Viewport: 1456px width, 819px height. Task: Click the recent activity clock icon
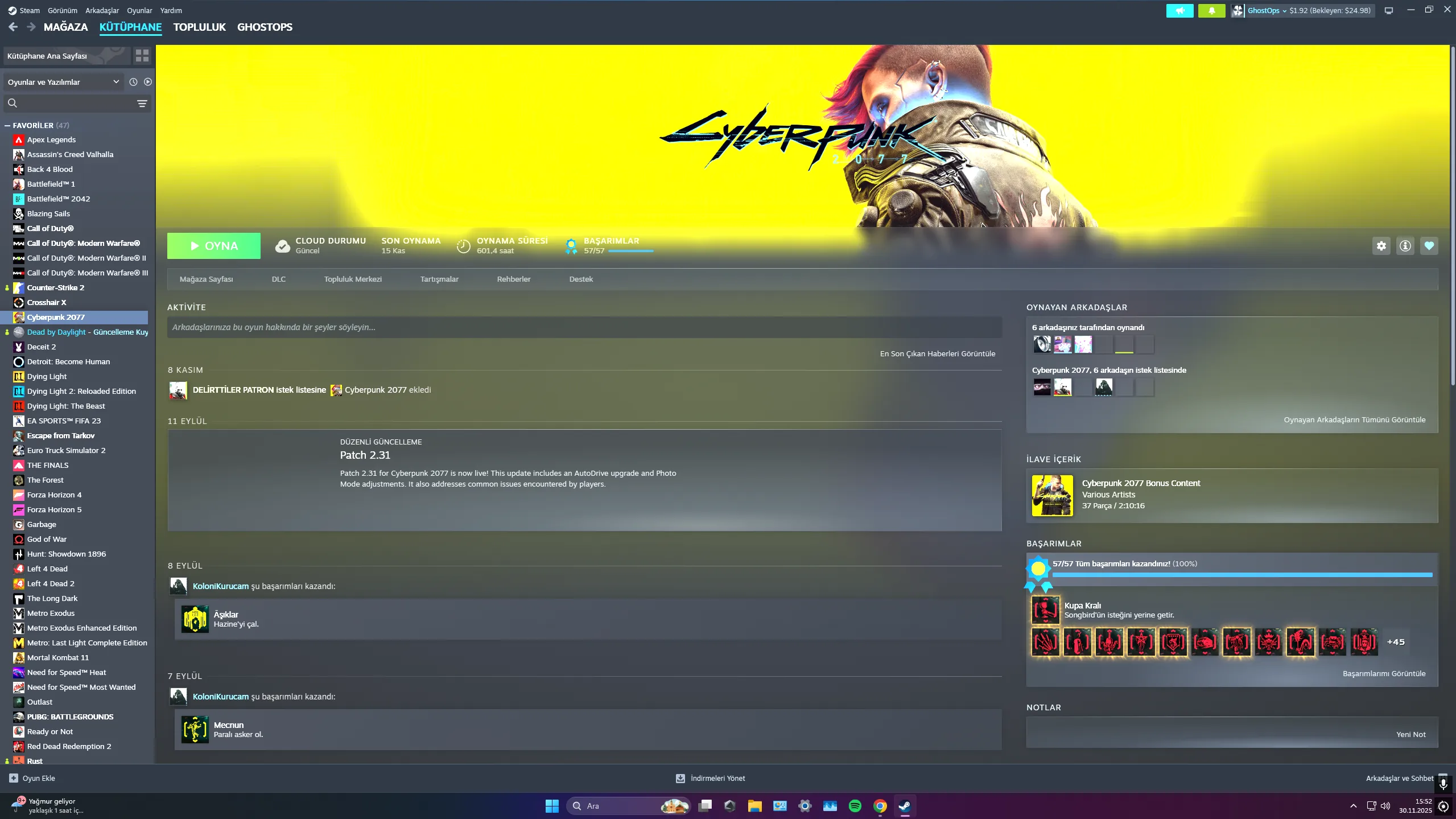pyautogui.click(x=133, y=82)
